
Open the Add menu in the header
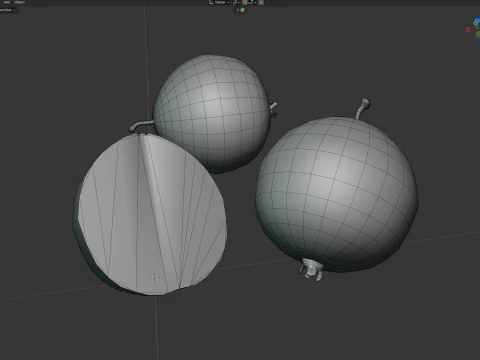(7, 2)
